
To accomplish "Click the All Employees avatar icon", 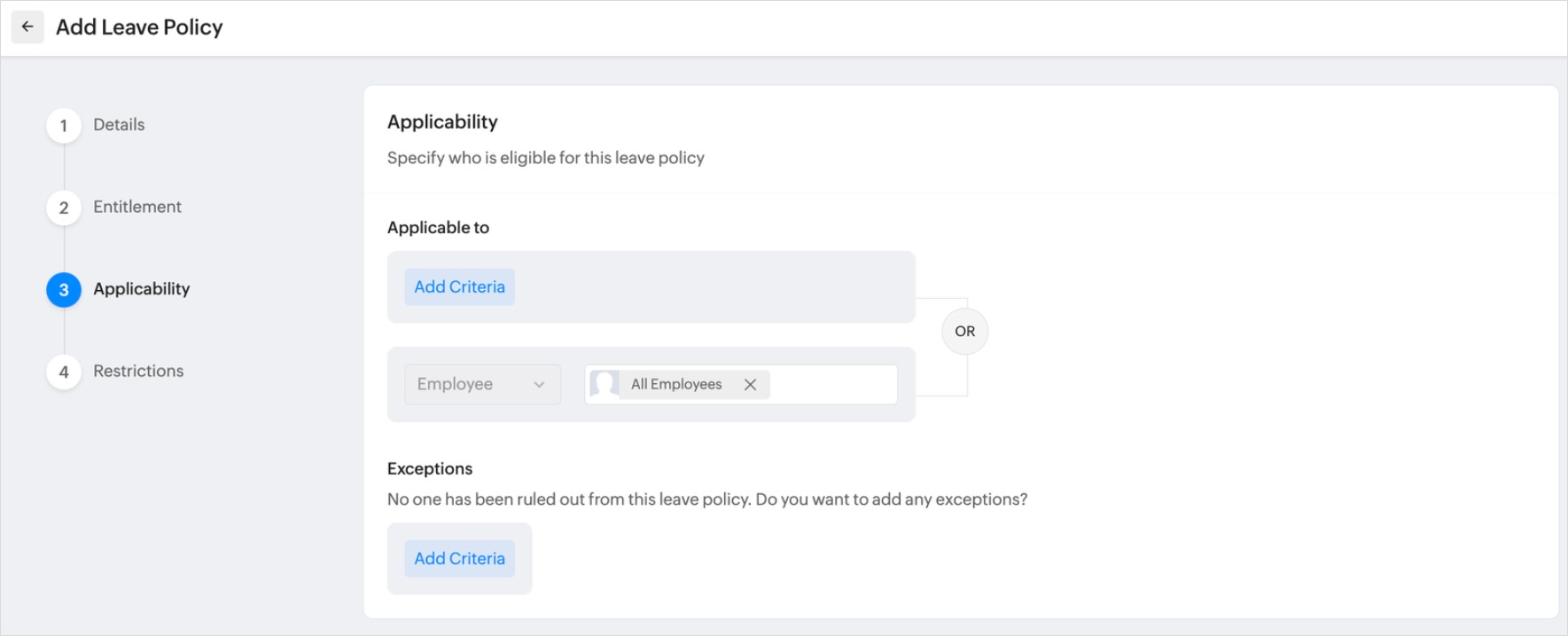I will click(605, 384).
